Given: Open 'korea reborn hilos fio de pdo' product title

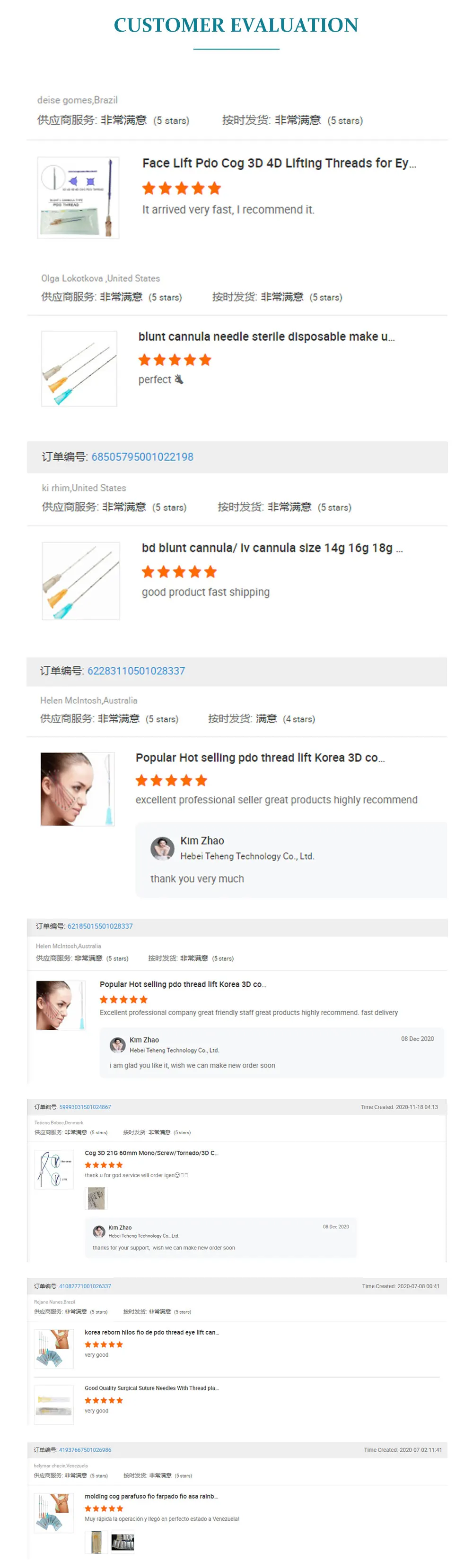Looking at the screenshot, I should 151,1332.
